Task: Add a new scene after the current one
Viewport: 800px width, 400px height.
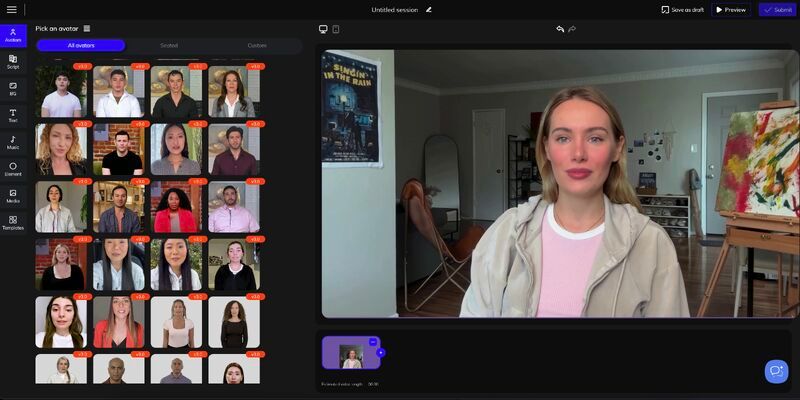Action: (x=381, y=352)
